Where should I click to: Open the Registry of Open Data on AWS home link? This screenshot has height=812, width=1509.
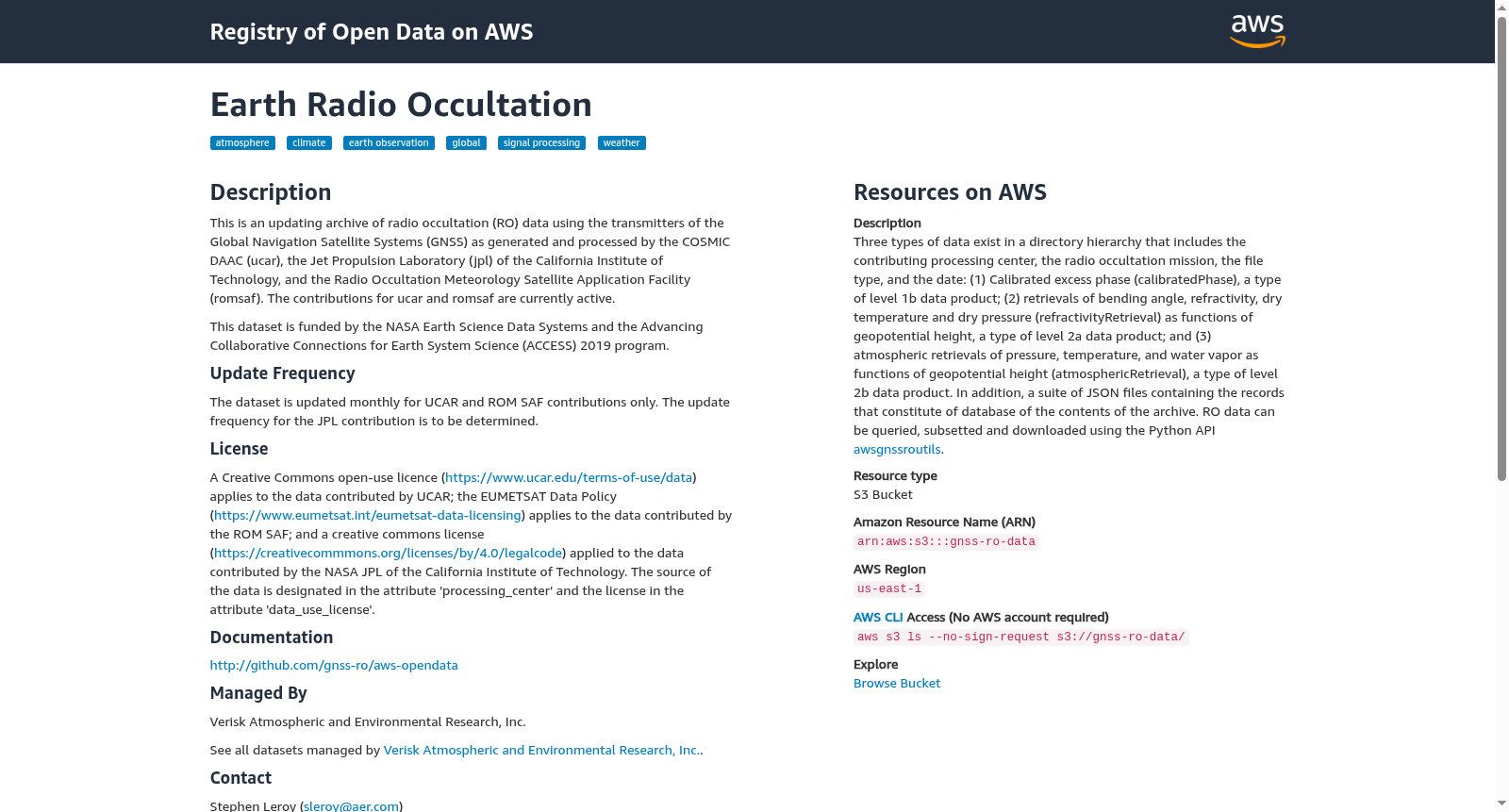tap(372, 32)
